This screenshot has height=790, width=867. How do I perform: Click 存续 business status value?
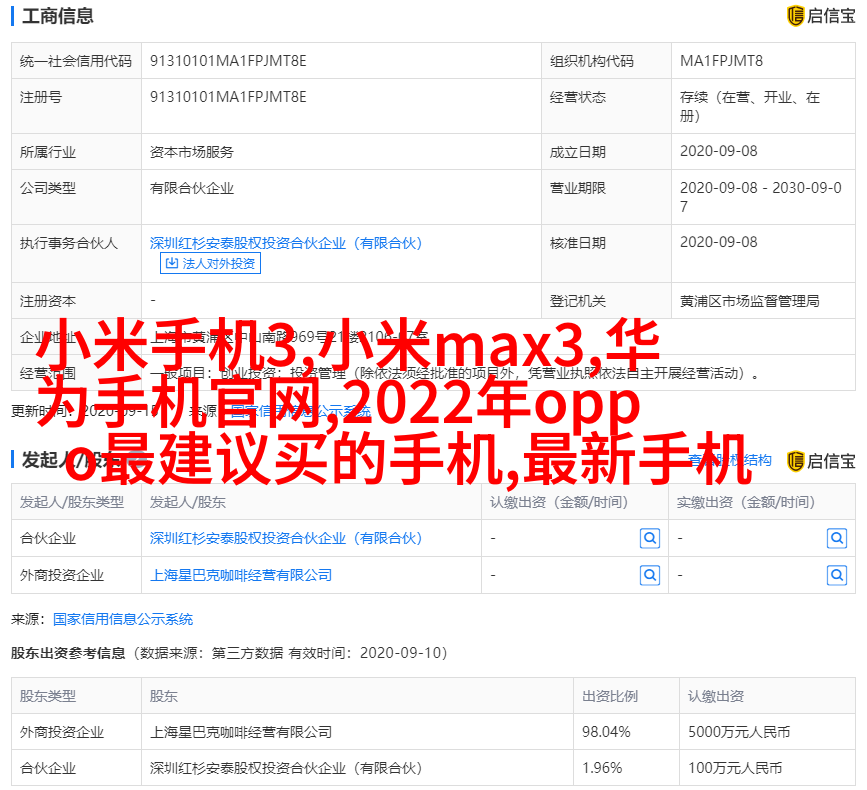pos(749,106)
